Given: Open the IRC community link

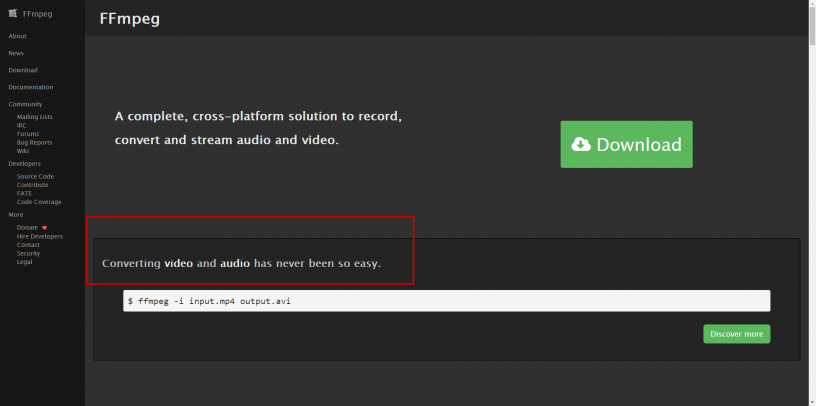Looking at the screenshot, I should pos(22,125).
